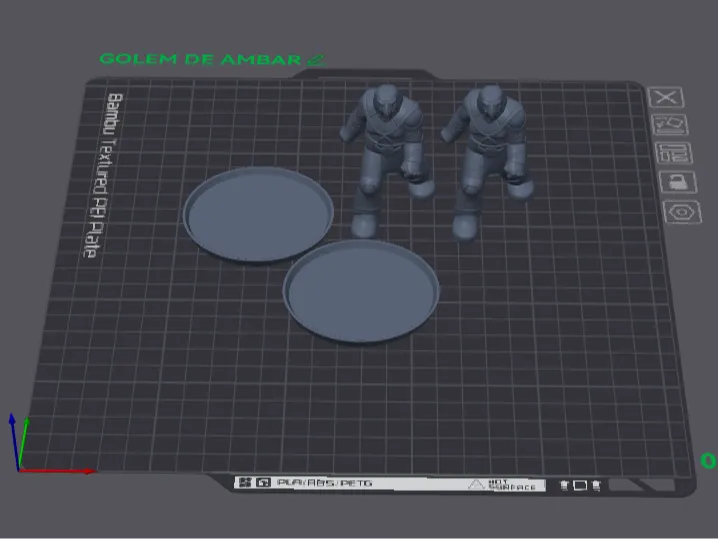This screenshot has height=539, width=718.
Task: Select the upper-left round base disc
Action: pos(258,214)
